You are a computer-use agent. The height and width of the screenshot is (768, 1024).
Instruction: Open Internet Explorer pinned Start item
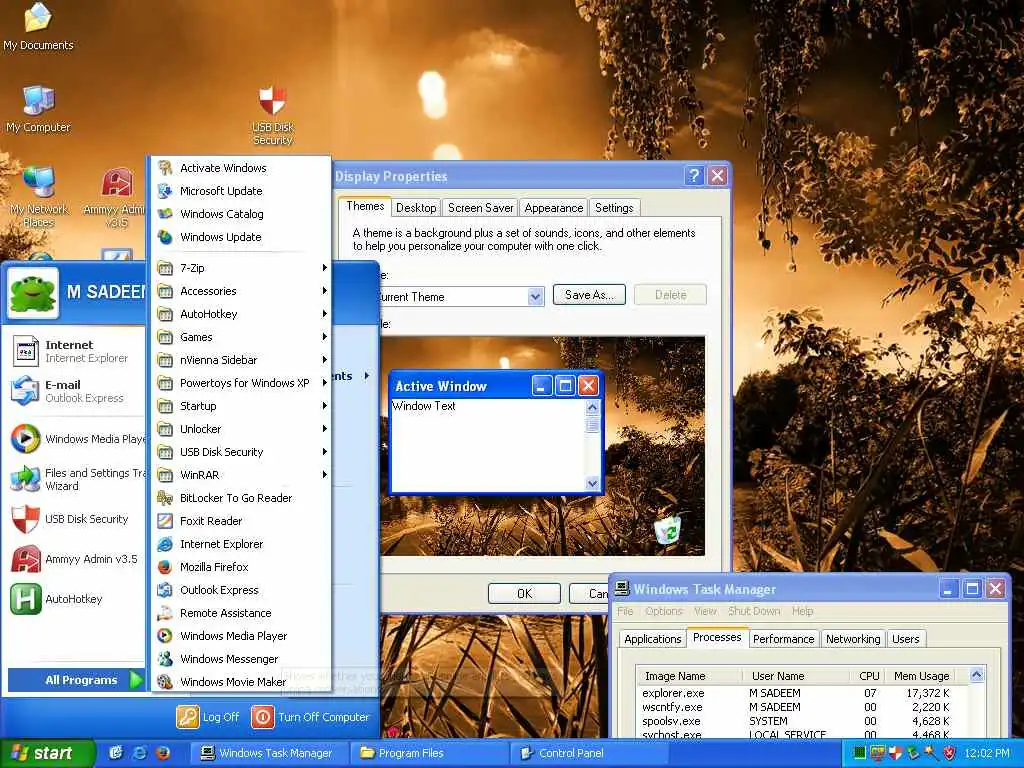click(75, 351)
